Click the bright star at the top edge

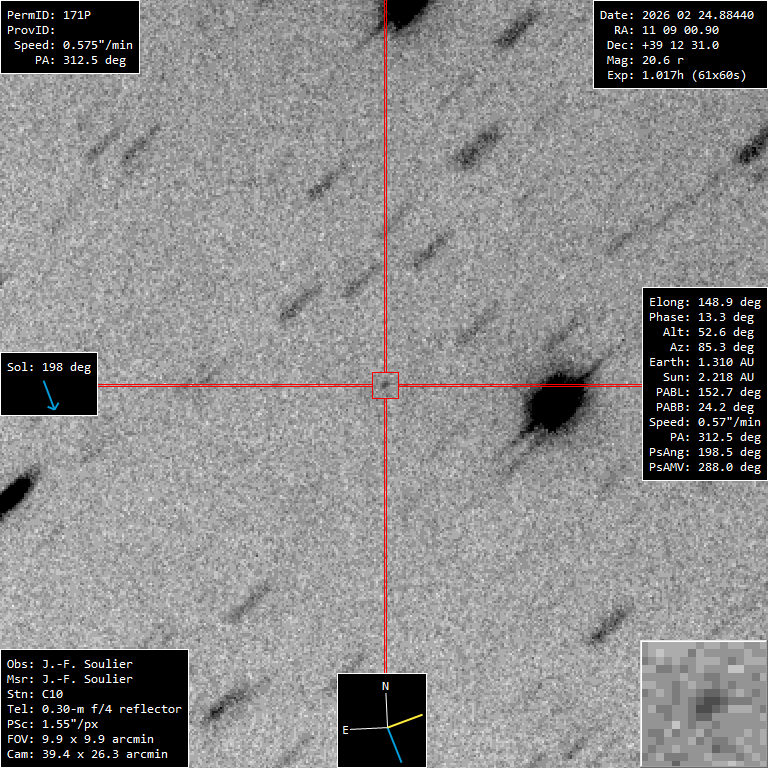click(405, 10)
